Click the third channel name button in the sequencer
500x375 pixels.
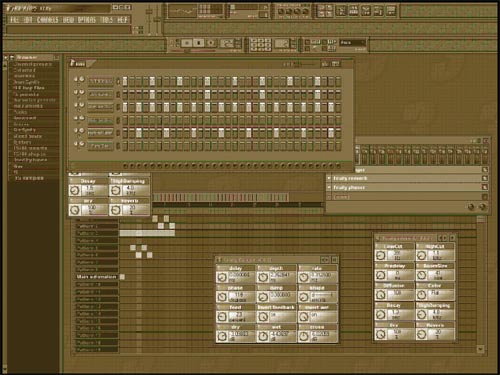point(100,107)
